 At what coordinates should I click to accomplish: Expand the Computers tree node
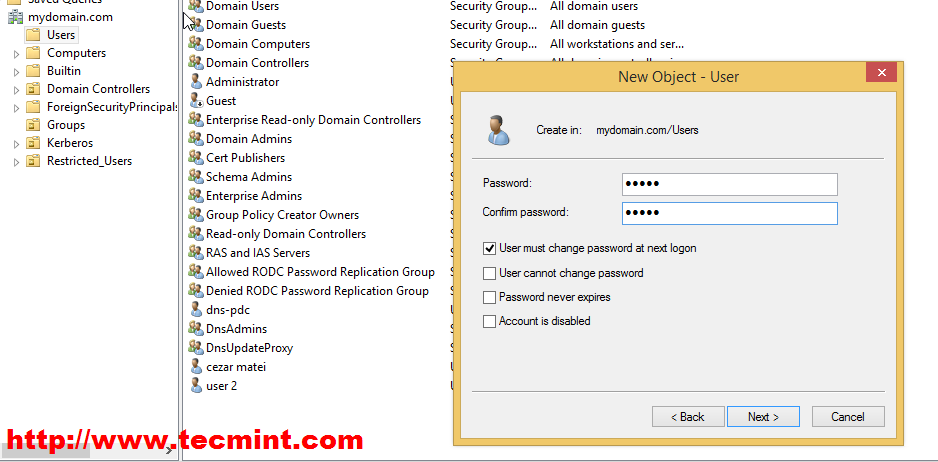point(16,54)
